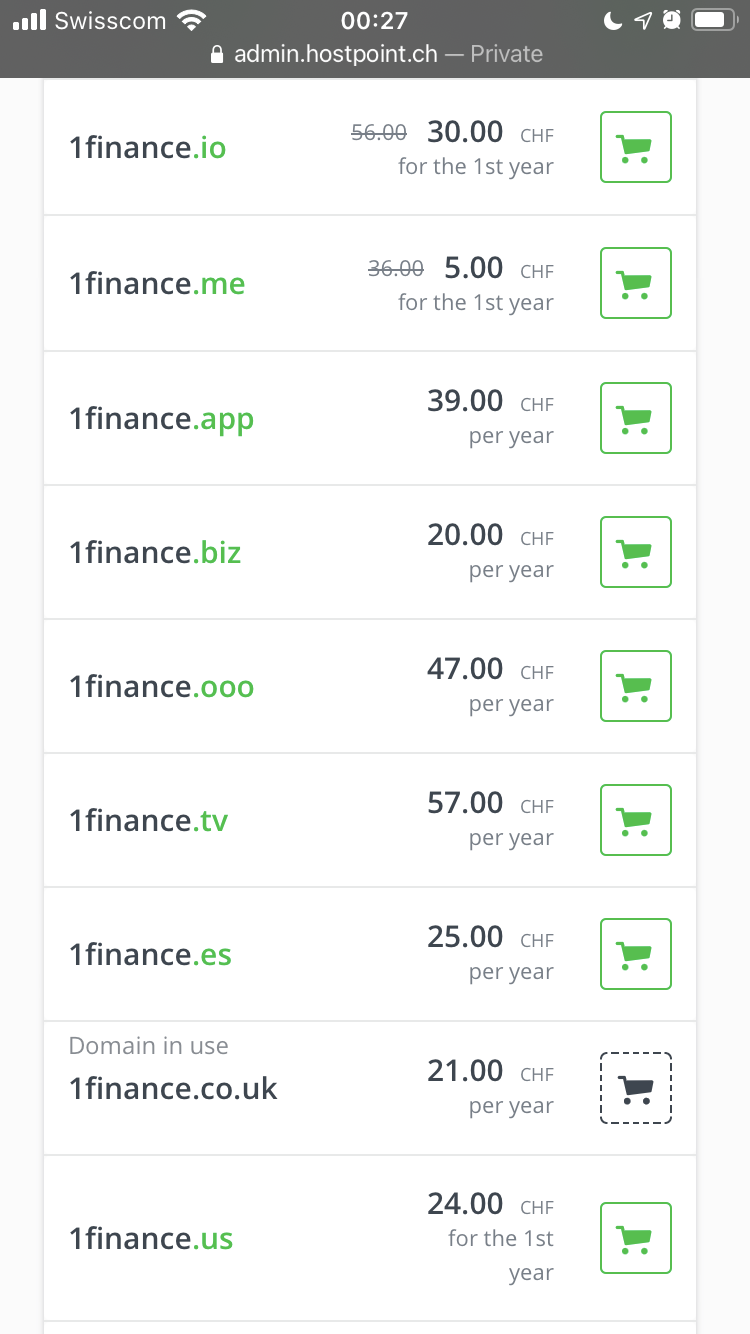This screenshot has width=750, height=1334.
Task: Tap the admin.hostpoint.ch address bar
Action: tap(375, 54)
